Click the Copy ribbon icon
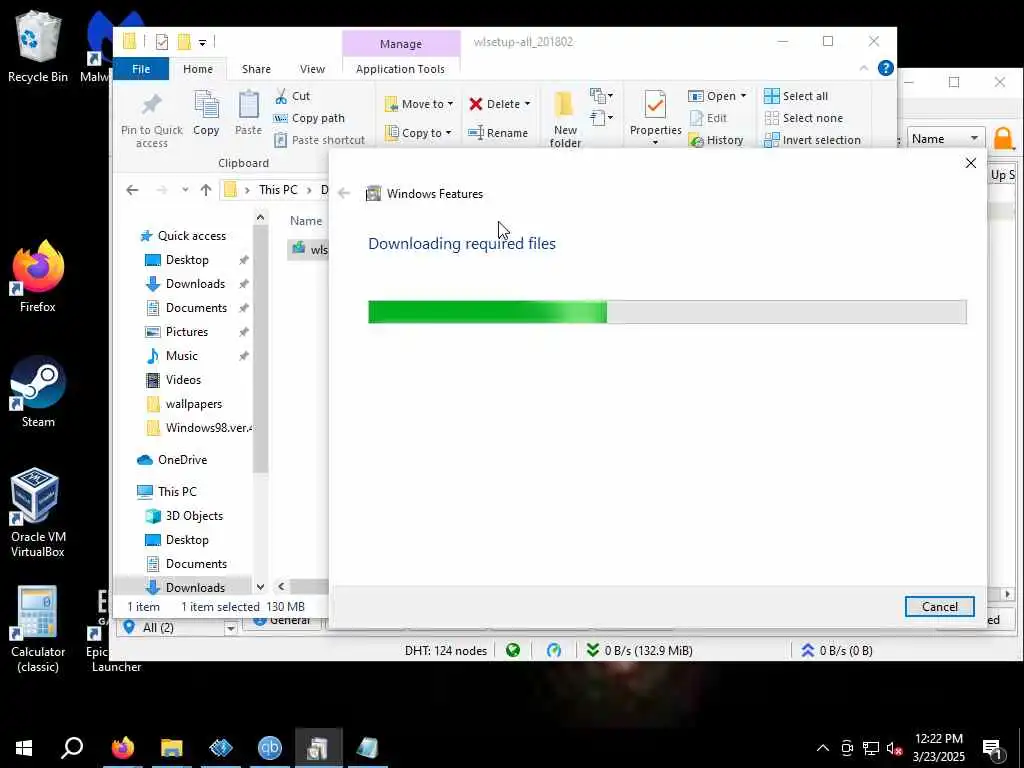The height and width of the screenshot is (768, 1024). [206, 114]
